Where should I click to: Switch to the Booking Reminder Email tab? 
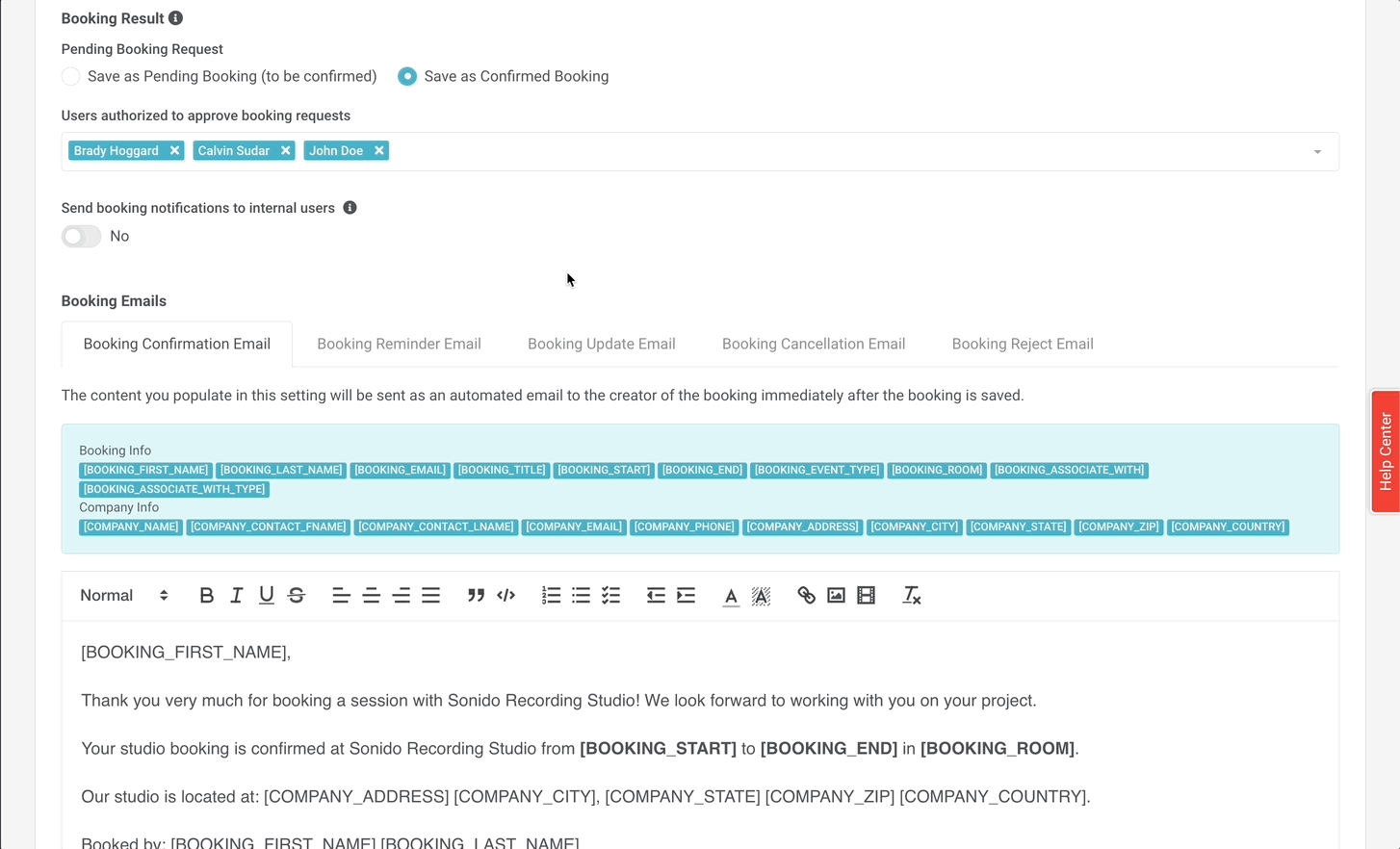click(x=399, y=345)
